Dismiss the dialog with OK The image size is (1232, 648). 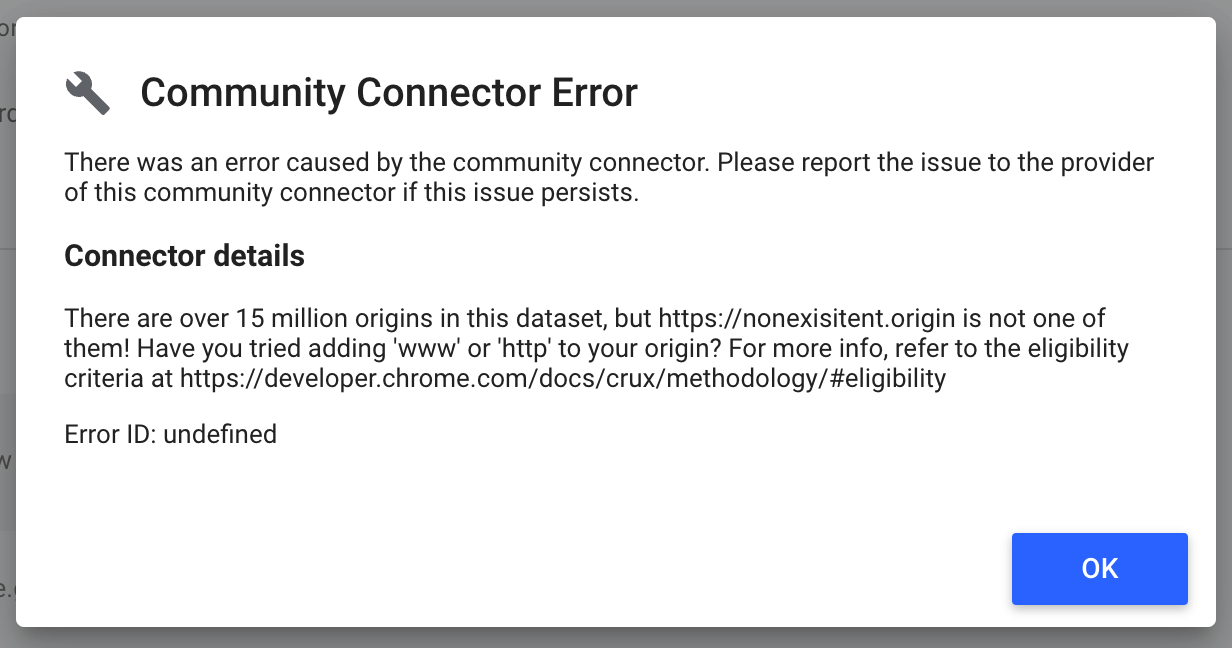(x=1099, y=568)
